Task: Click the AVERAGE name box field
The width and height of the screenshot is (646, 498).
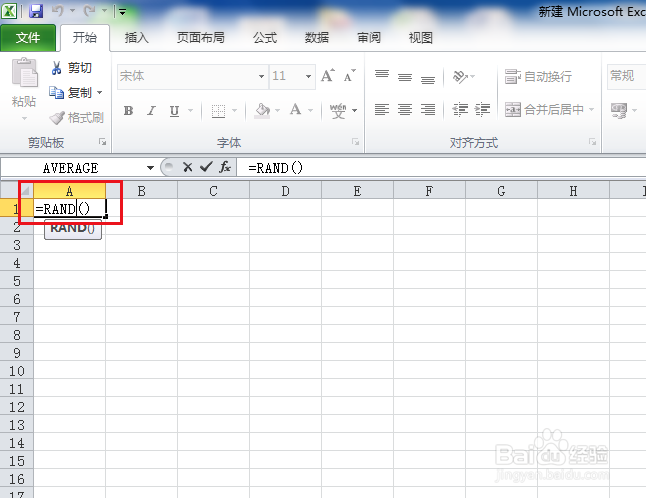Action: pos(73,168)
